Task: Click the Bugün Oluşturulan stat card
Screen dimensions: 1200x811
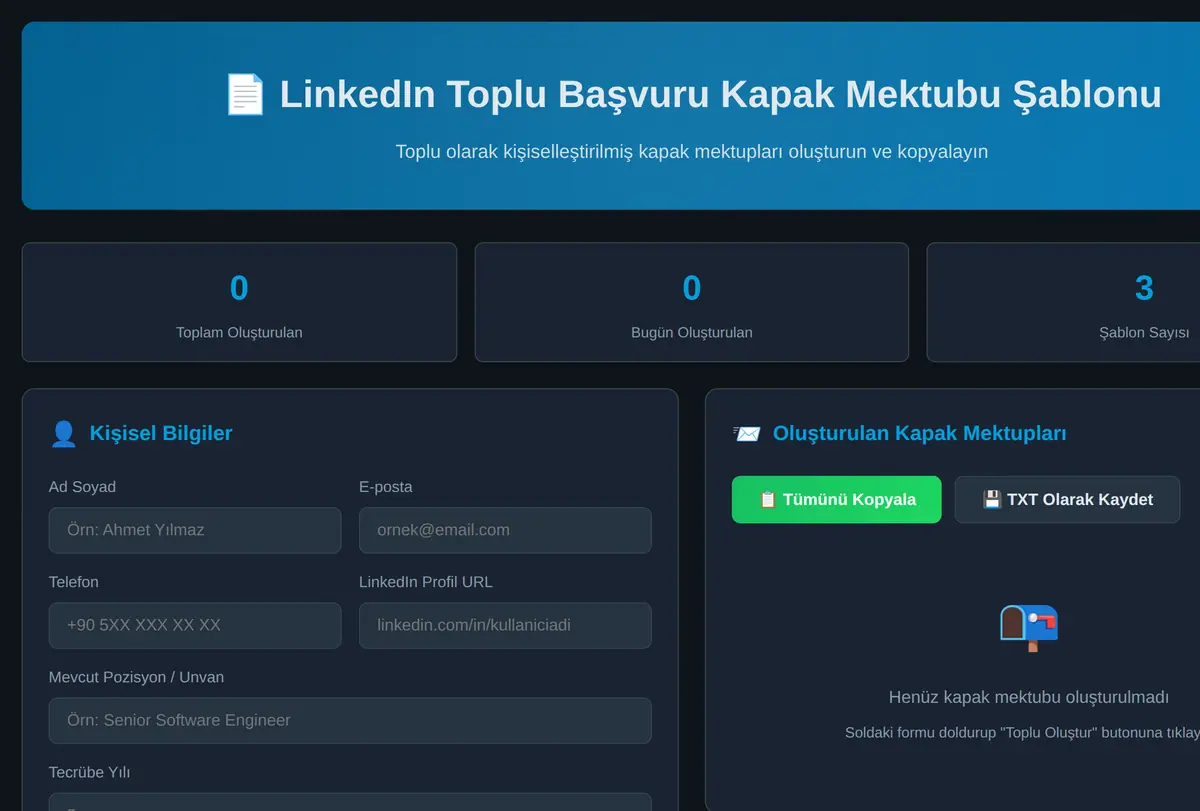Action: 692,302
